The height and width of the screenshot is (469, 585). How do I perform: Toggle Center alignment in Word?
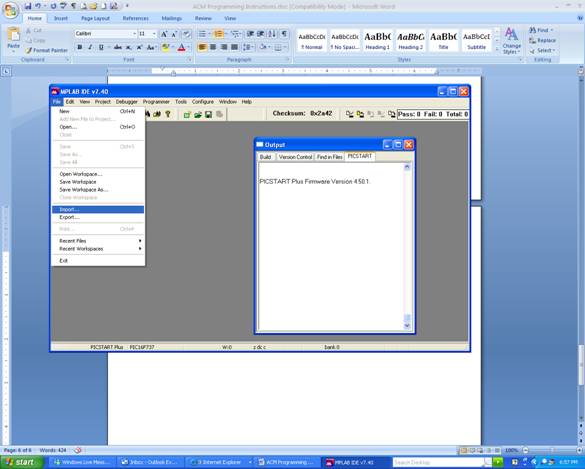click(213, 47)
